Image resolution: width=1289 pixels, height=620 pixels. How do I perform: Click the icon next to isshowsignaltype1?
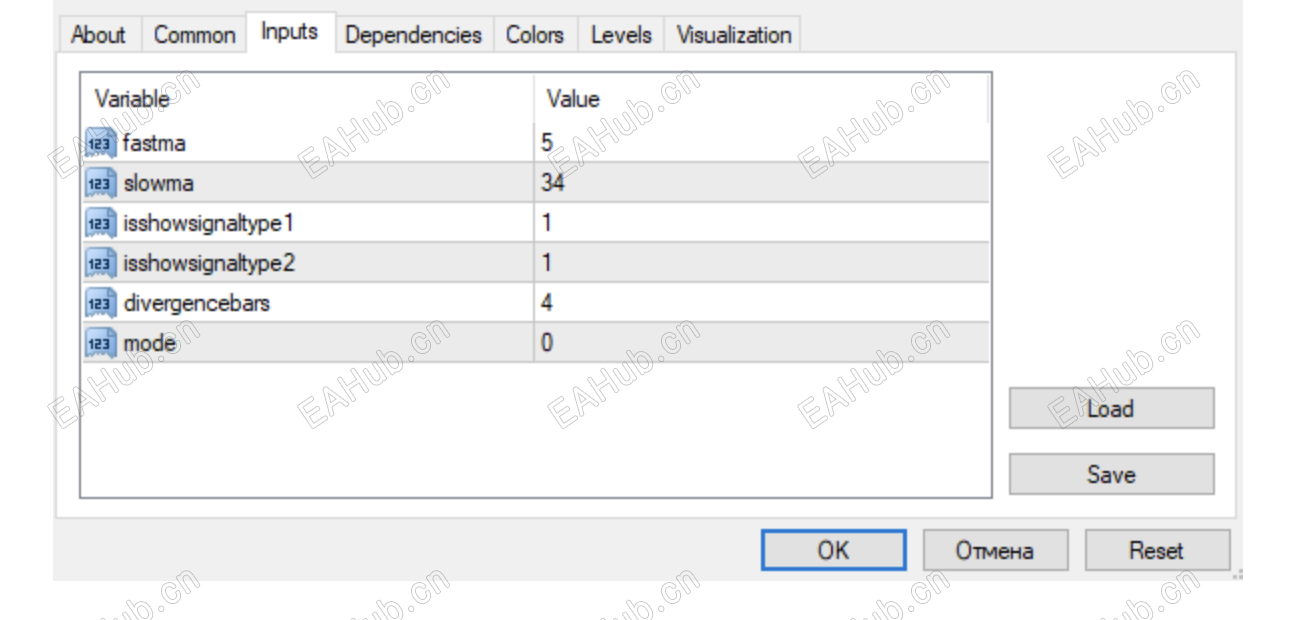101,223
